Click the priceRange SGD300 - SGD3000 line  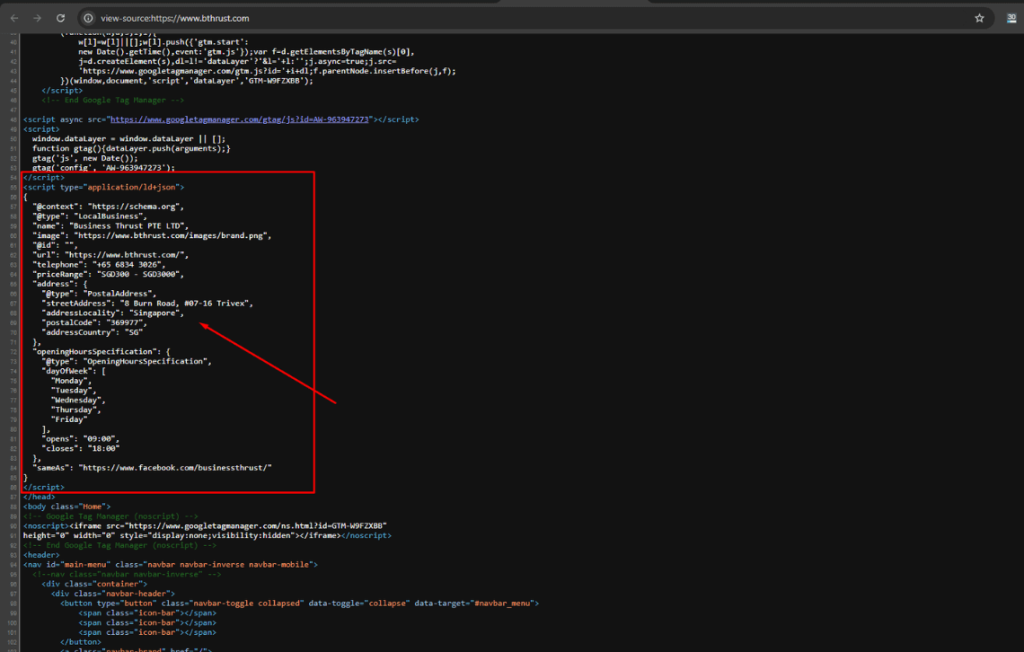pyautogui.click(x=108, y=274)
